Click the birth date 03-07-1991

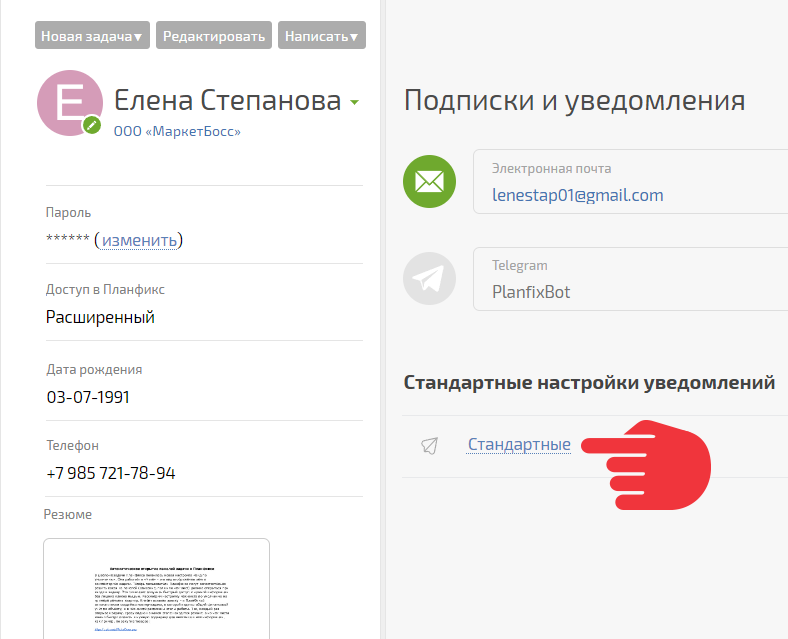(x=88, y=397)
